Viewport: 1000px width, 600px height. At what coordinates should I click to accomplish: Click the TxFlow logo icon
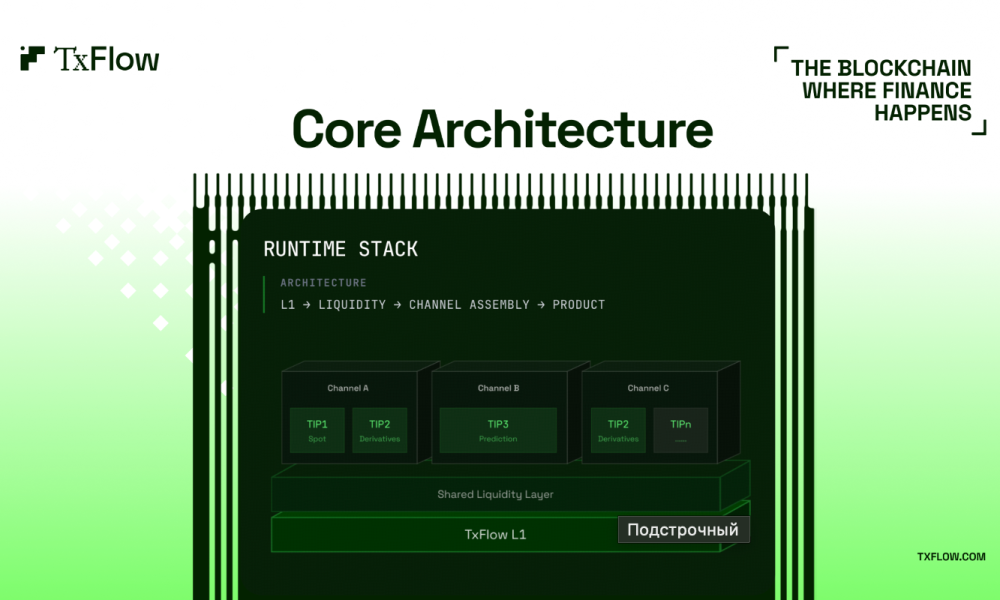(x=33, y=58)
